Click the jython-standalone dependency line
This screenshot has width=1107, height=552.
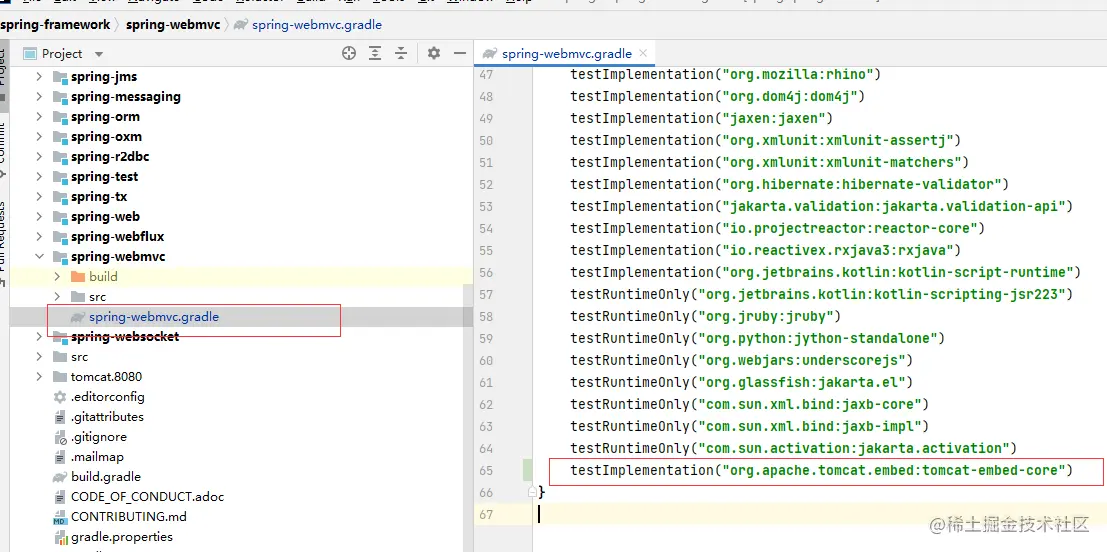[758, 339]
